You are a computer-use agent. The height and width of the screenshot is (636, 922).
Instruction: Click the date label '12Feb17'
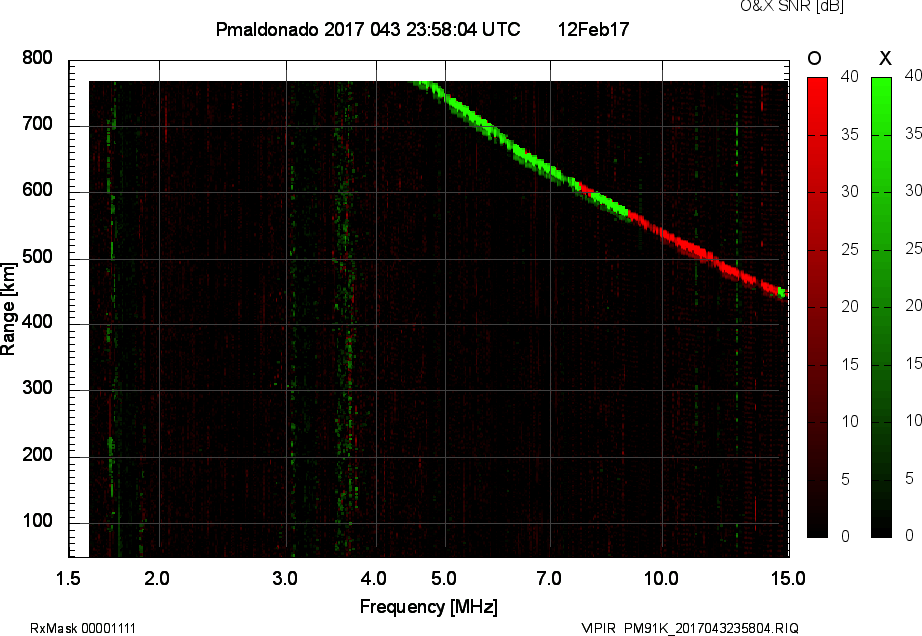click(593, 30)
